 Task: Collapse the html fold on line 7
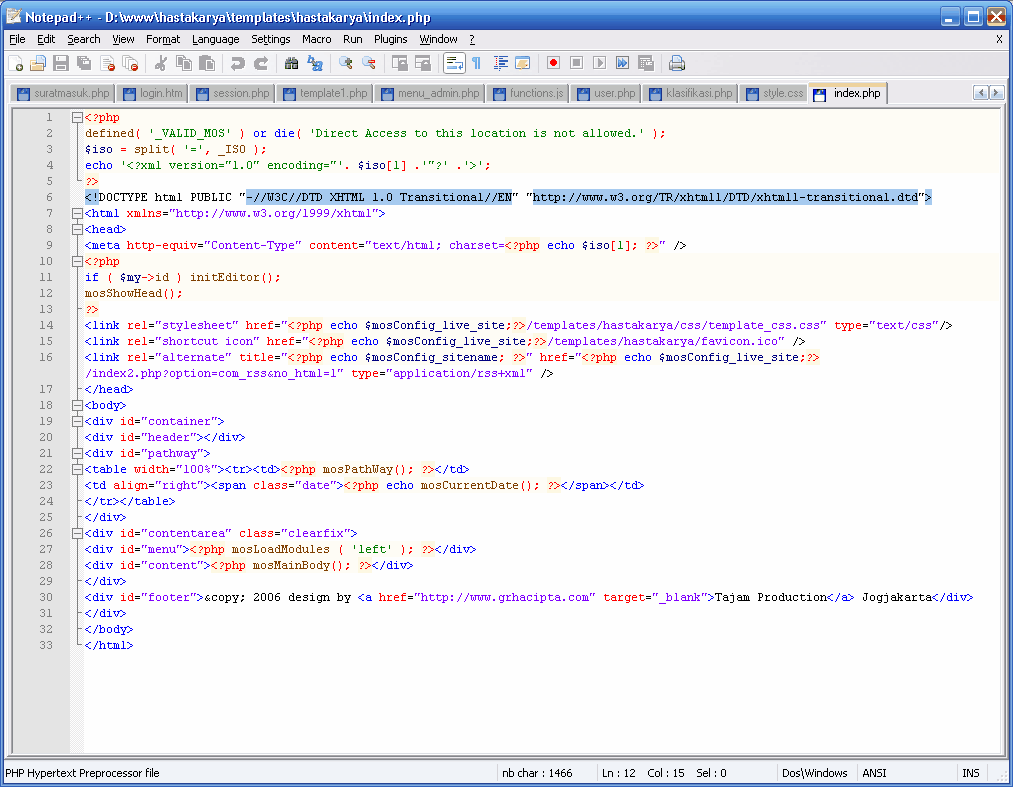77,213
